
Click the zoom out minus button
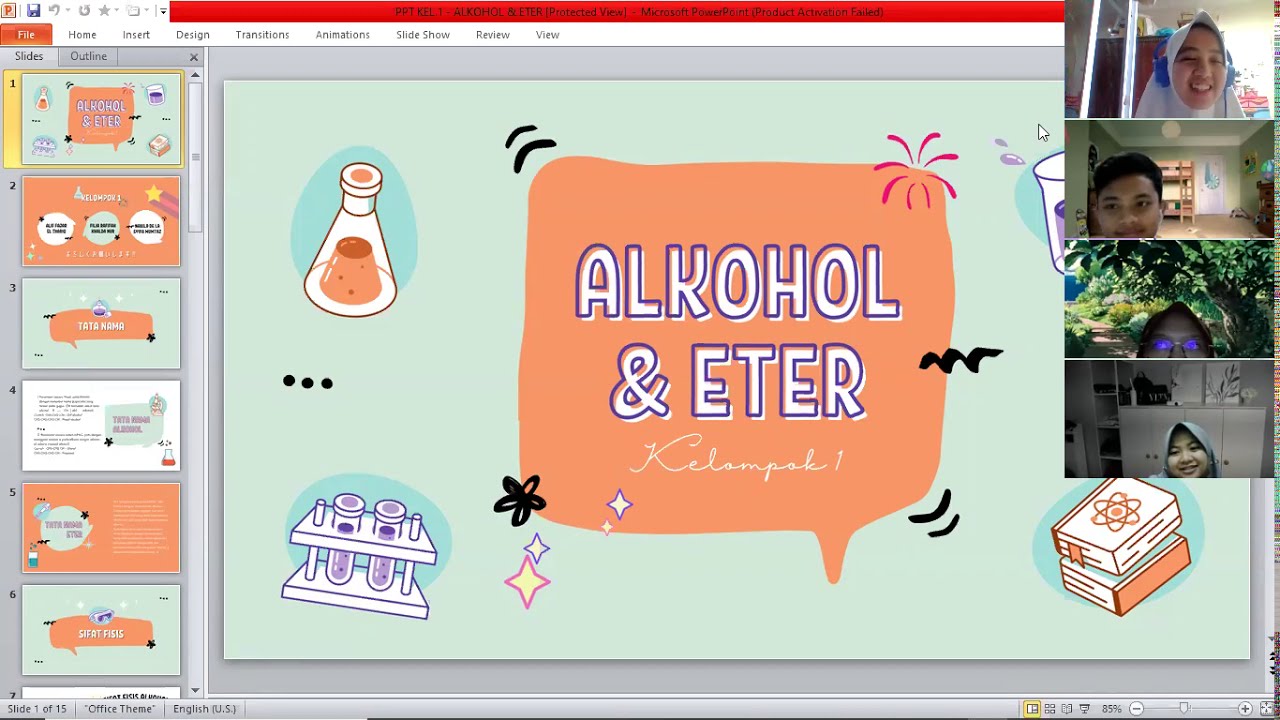(1136, 709)
